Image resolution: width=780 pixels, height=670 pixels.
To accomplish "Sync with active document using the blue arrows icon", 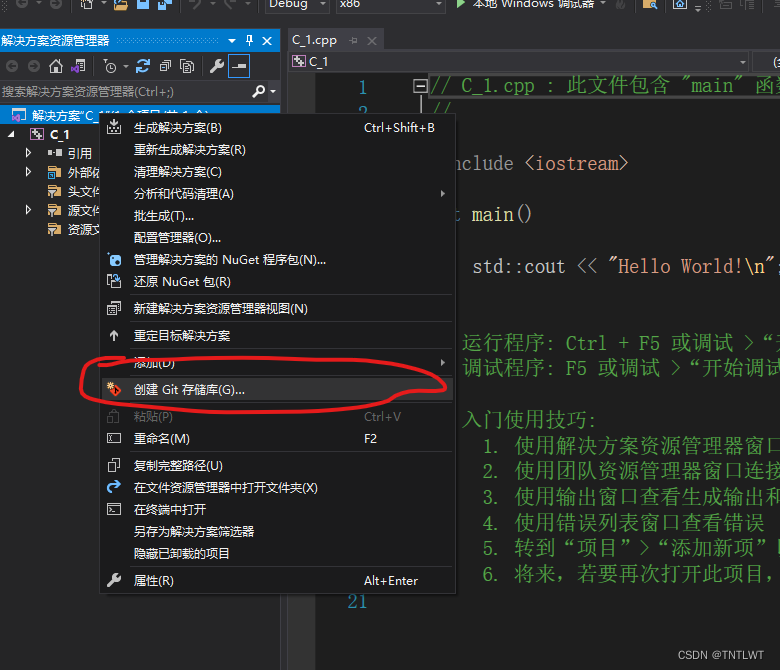I will tap(143, 66).
